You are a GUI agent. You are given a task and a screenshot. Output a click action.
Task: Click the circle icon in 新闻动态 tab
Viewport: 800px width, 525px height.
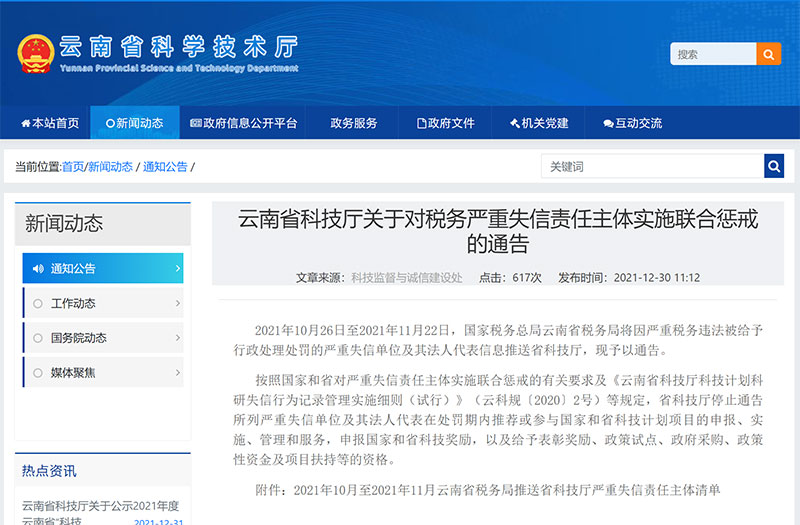click(x=110, y=123)
